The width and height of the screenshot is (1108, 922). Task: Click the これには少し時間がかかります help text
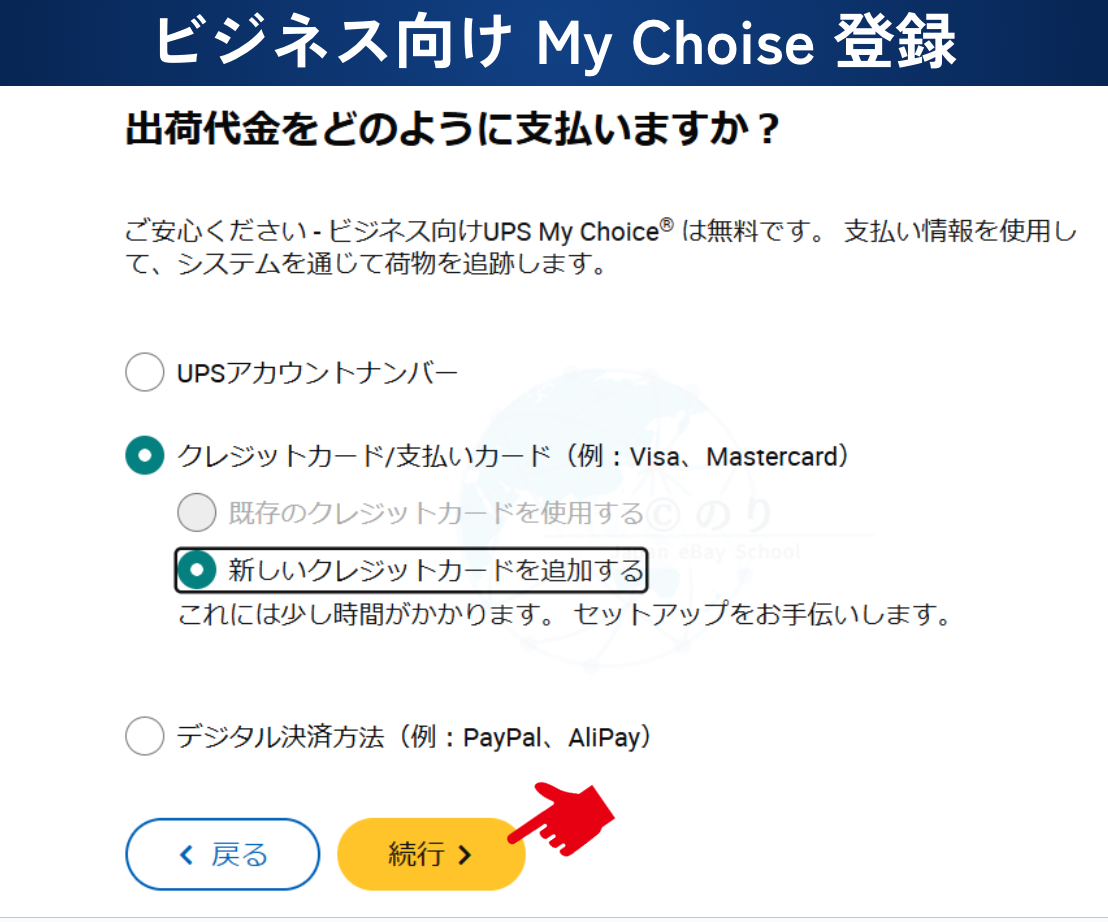click(565, 614)
